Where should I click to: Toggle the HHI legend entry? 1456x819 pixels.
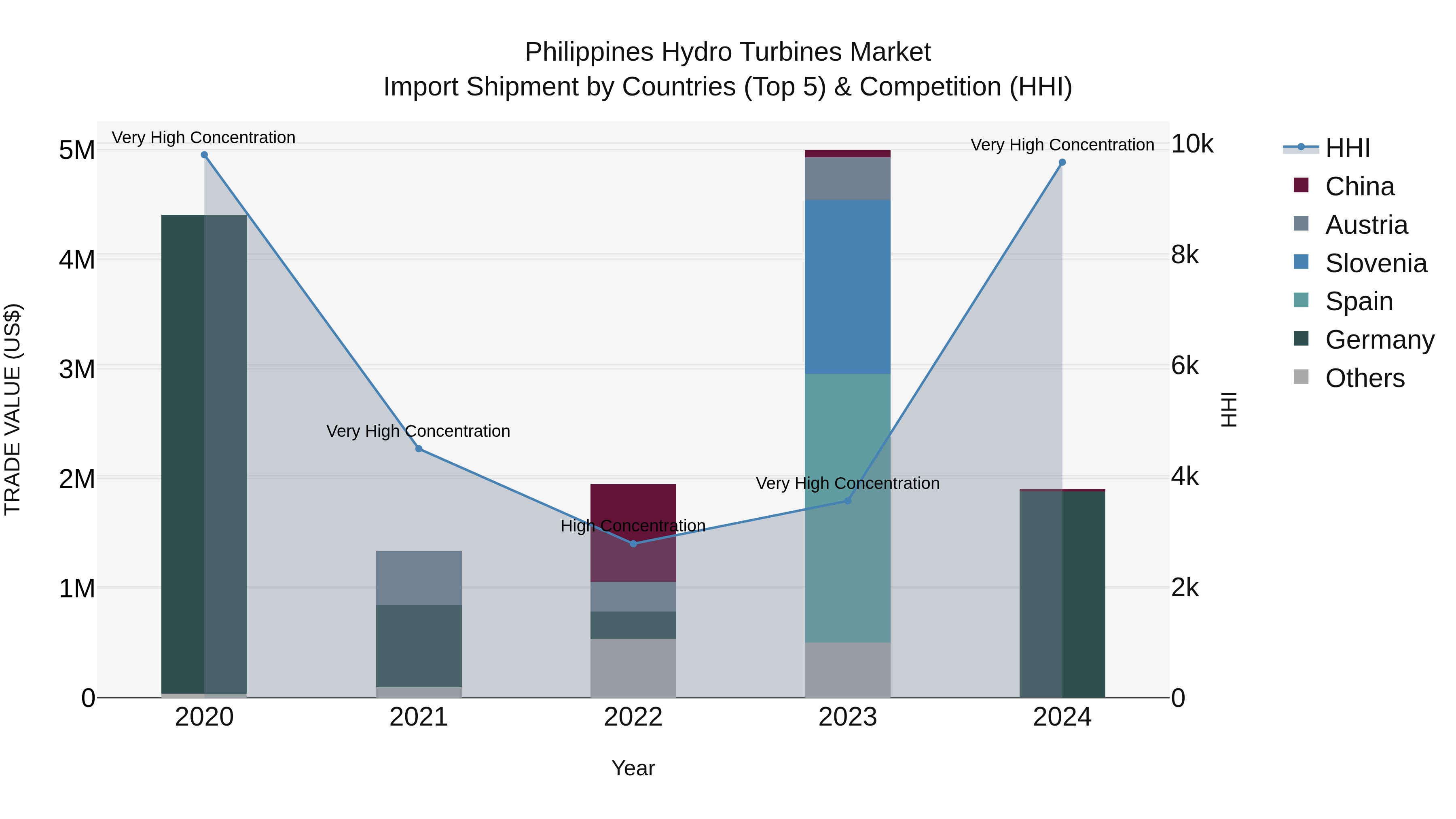pyautogui.click(x=1326, y=148)
